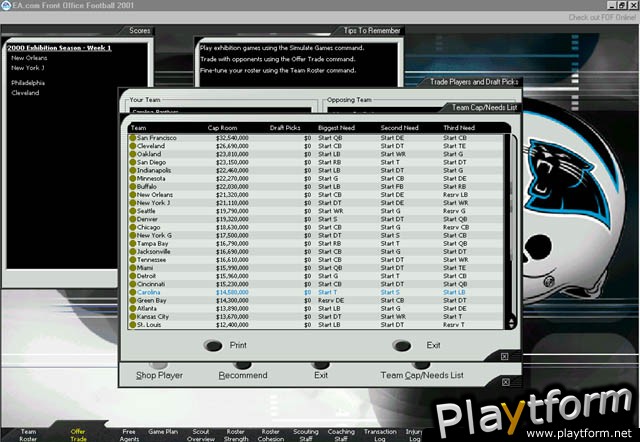Click the Third Need column header

pyautogui.click(x=459, y=128)
